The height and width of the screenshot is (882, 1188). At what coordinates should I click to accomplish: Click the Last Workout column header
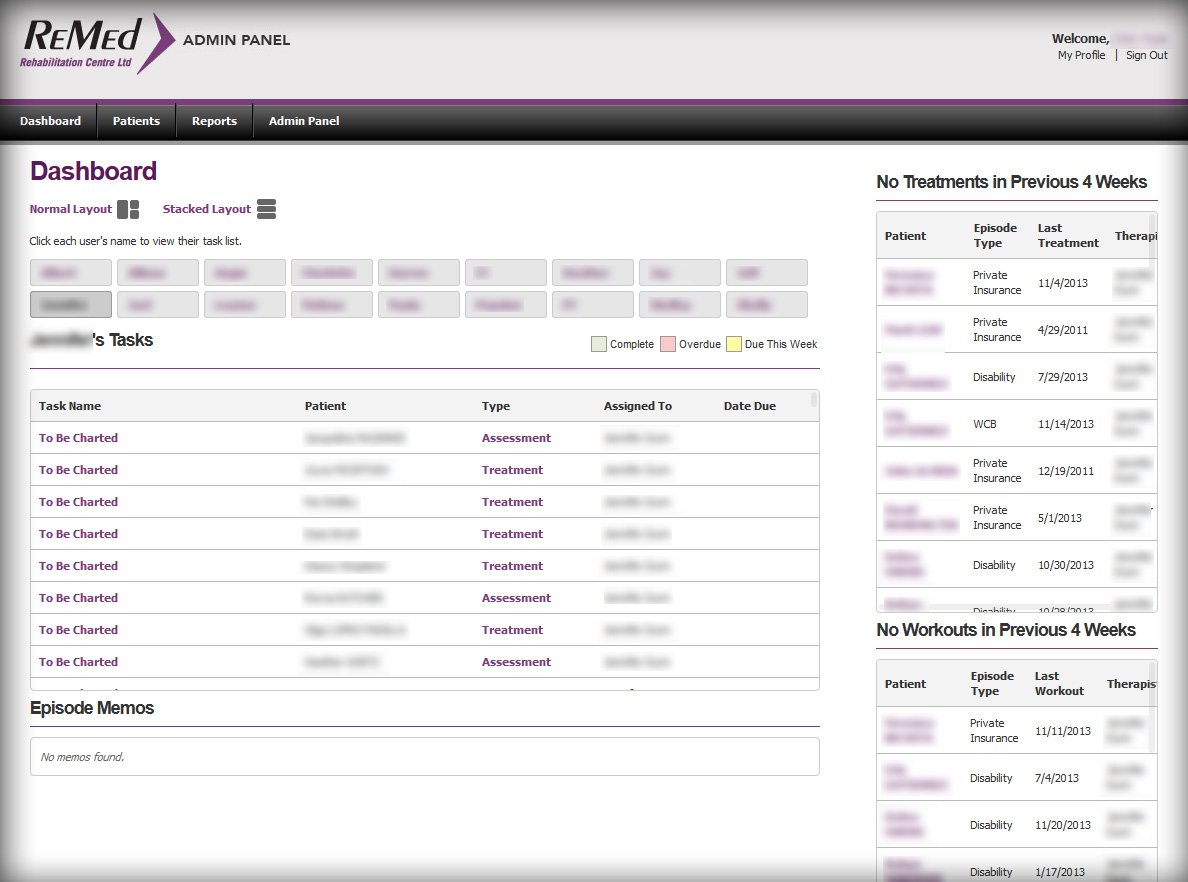[x=1059, y=683]
